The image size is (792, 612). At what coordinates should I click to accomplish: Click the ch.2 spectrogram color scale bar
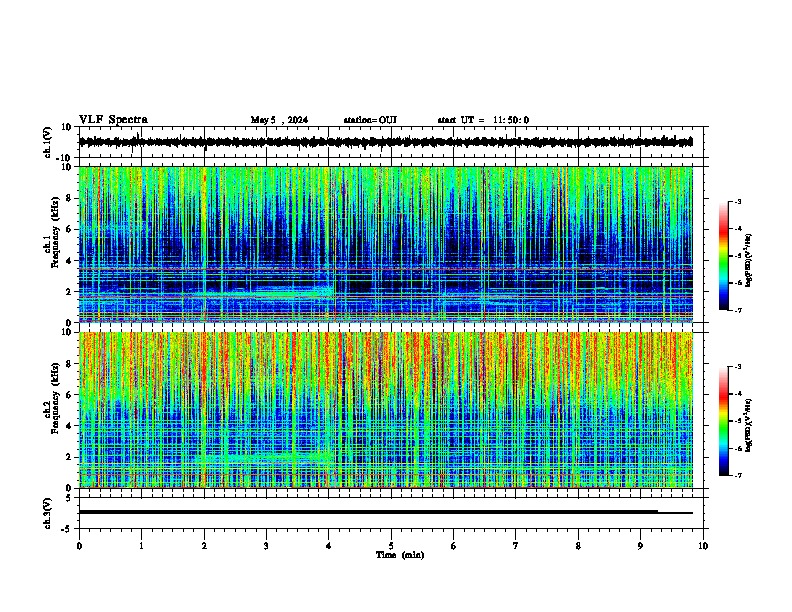[723, 421]
